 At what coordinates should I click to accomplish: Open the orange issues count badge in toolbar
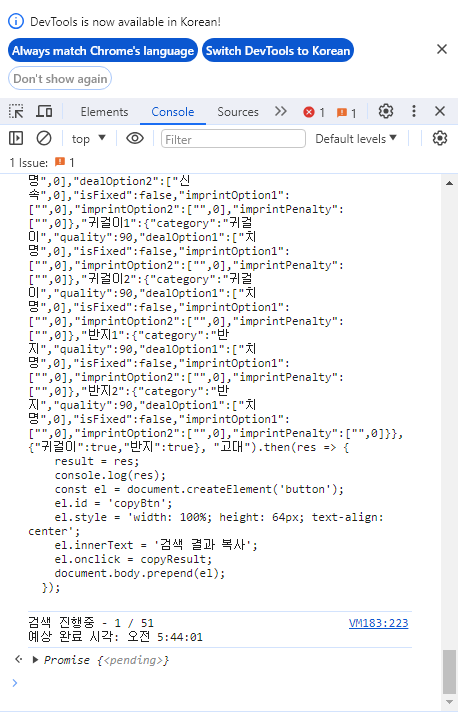[x=346, y=112]
